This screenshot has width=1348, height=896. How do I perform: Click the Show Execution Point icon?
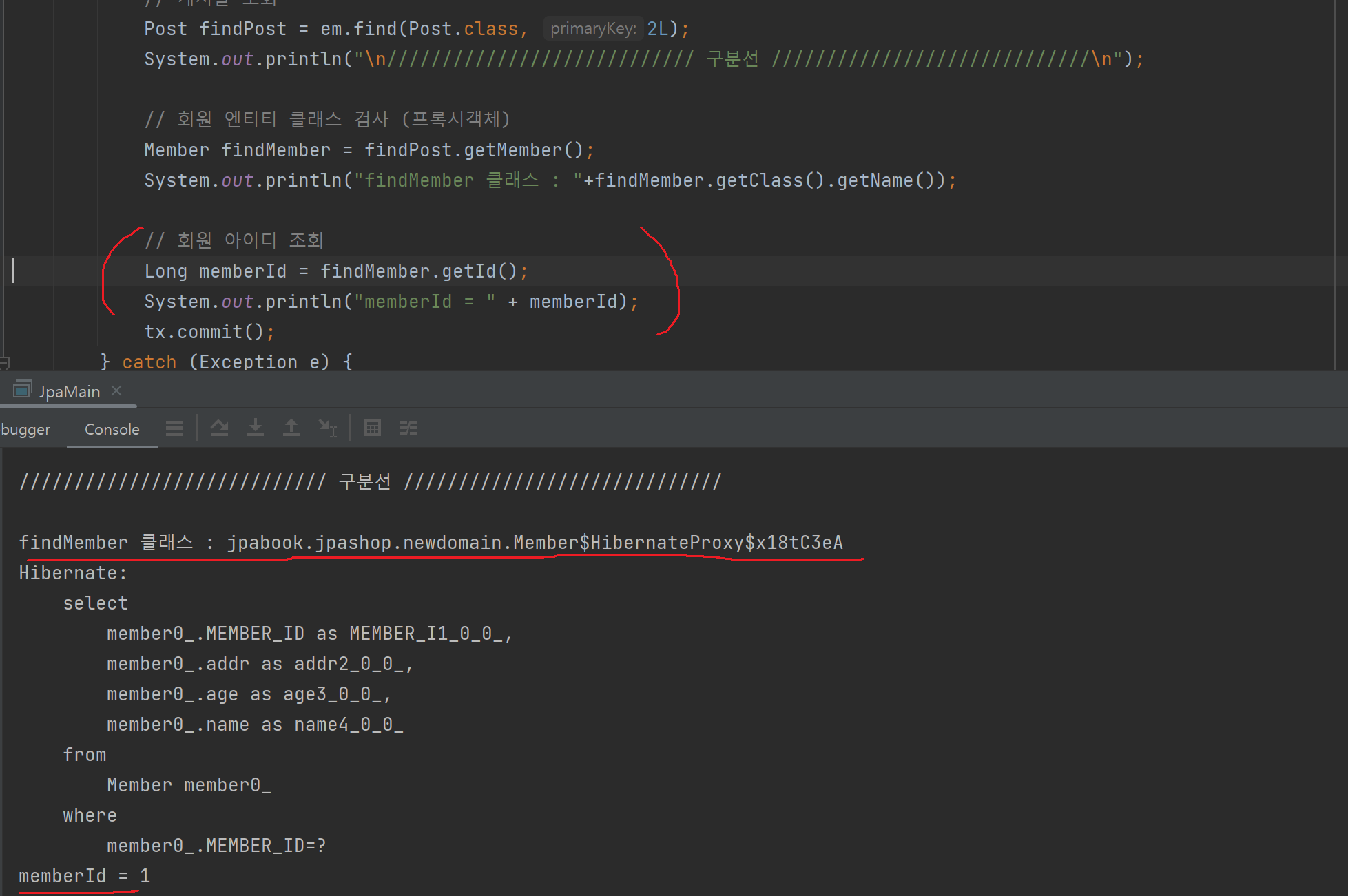click(x=174, y=428)
